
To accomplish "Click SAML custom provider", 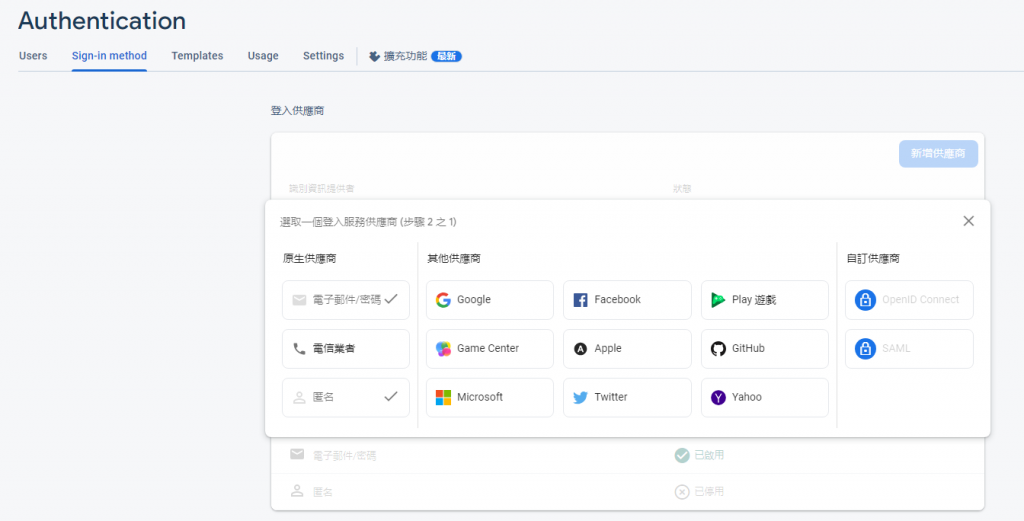I will (x=909, y=349).
